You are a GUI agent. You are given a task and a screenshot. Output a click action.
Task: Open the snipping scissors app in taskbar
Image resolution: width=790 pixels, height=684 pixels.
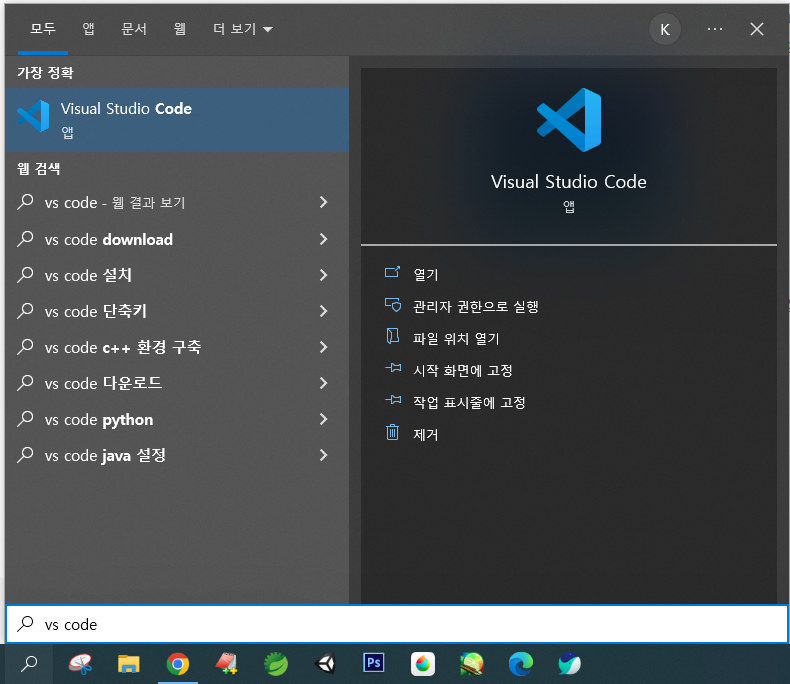point(80,664)
